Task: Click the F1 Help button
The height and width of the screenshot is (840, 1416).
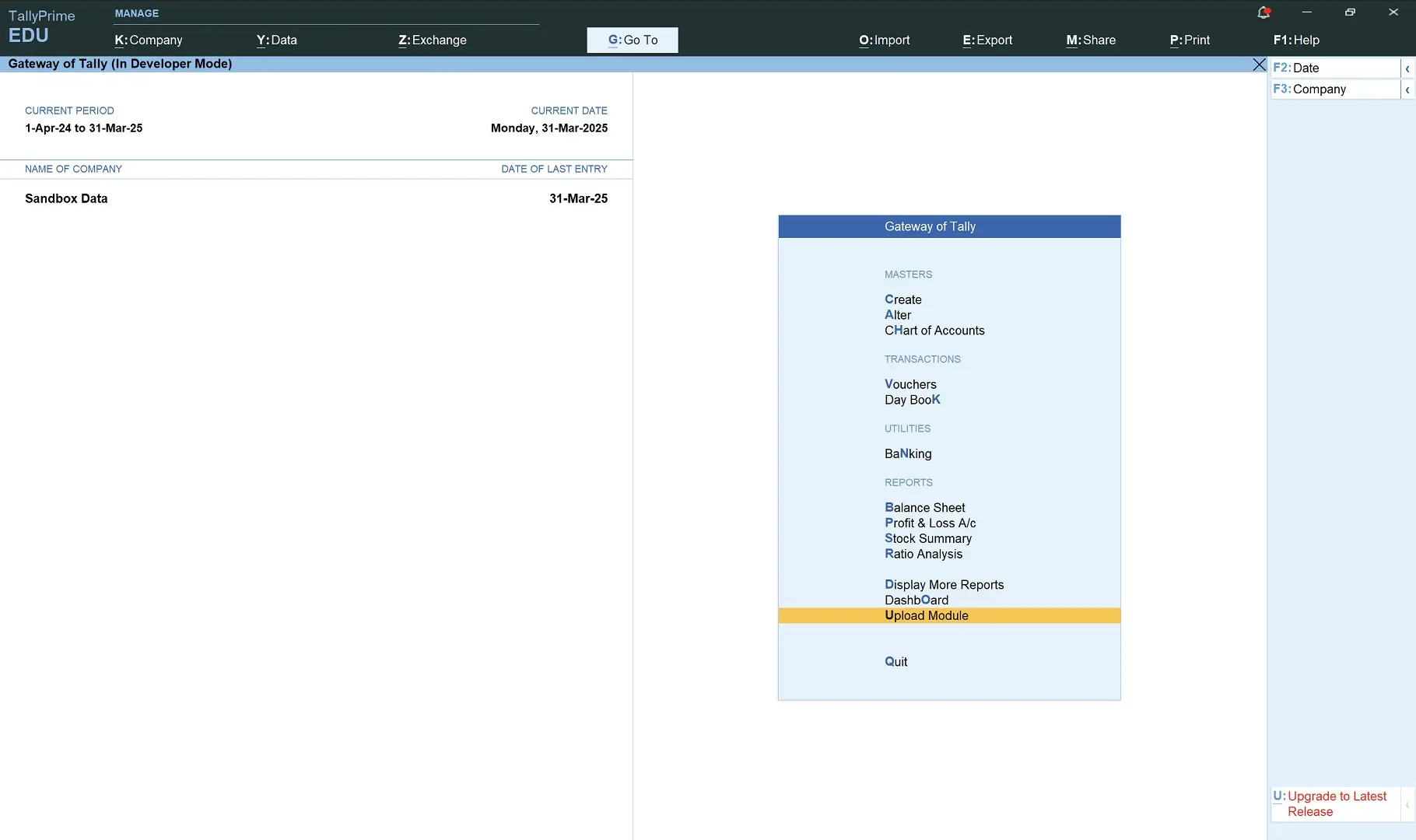Action: pos(1296,40)
